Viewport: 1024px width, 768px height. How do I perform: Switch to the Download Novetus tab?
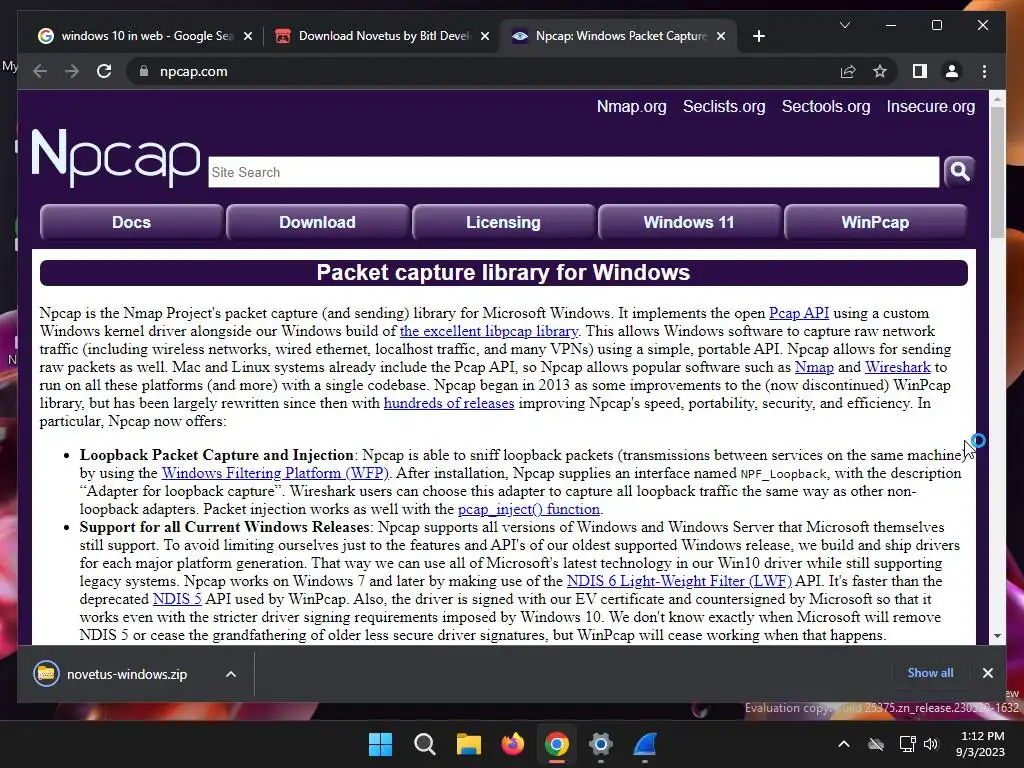(x=381, y=37)
